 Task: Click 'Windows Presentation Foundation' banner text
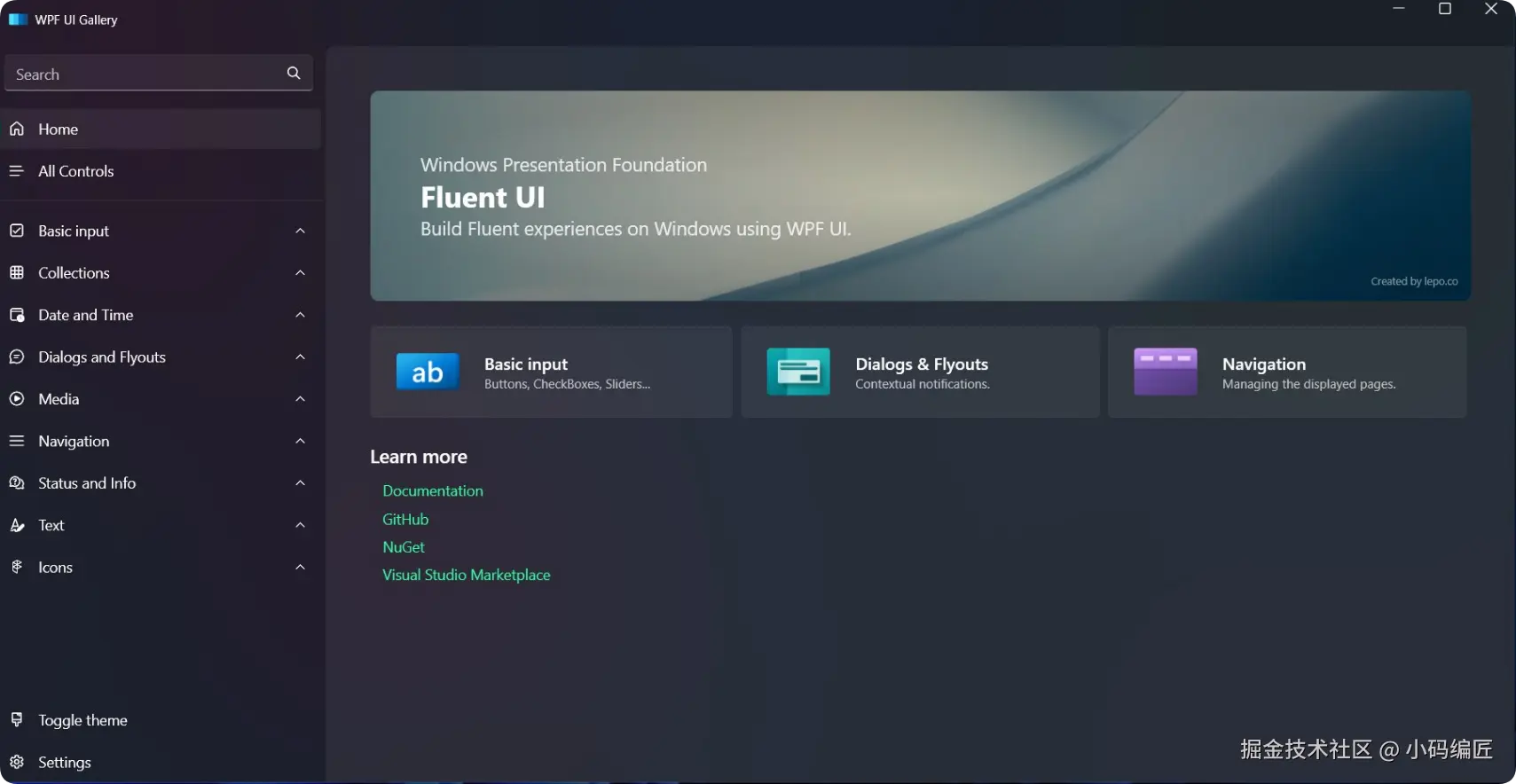pyautogui.click(x=563, y=165)
